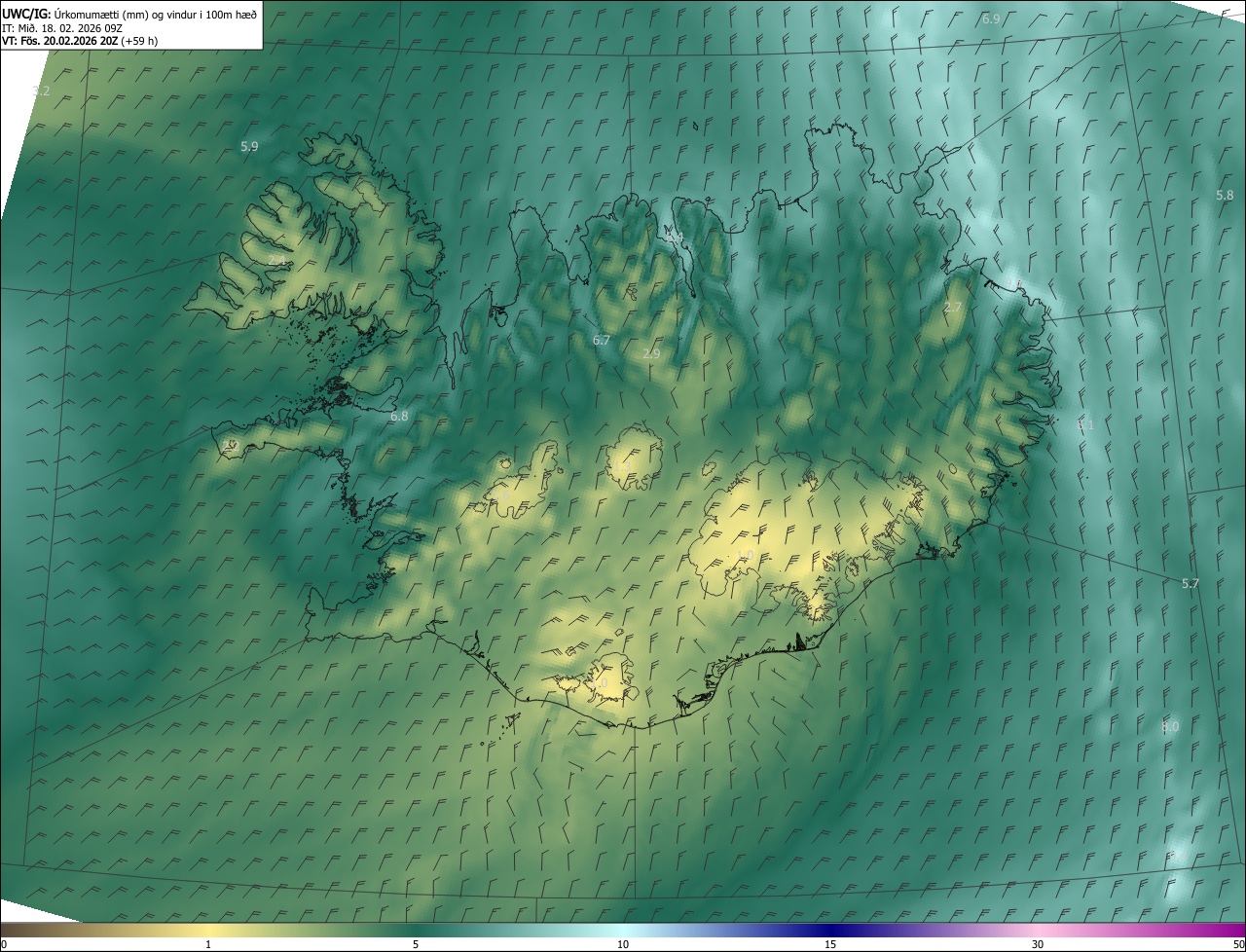Click the "VT: Fös. 20.02.2026 20Z (+59 h)" line
The image size is (1246, 952).
pyautogui.click(x=80, y=41)
